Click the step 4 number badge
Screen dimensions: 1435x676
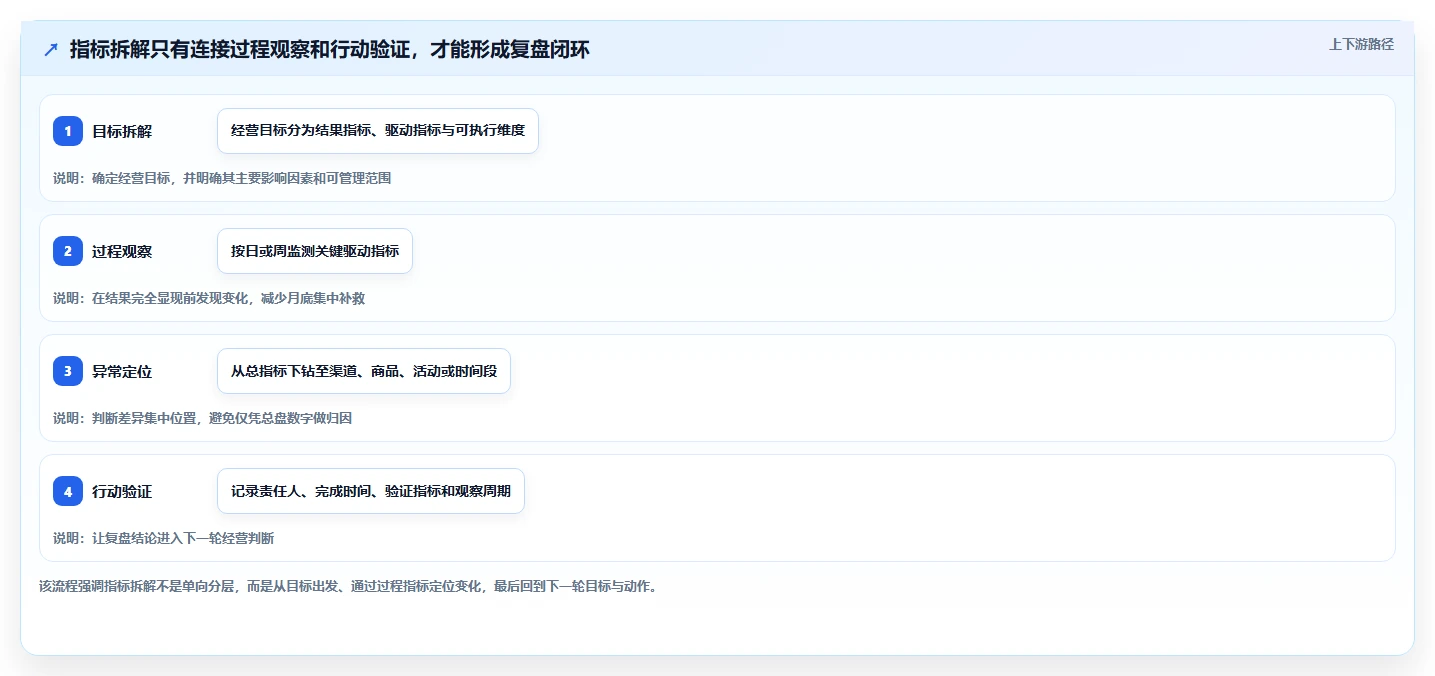[68, 491]
